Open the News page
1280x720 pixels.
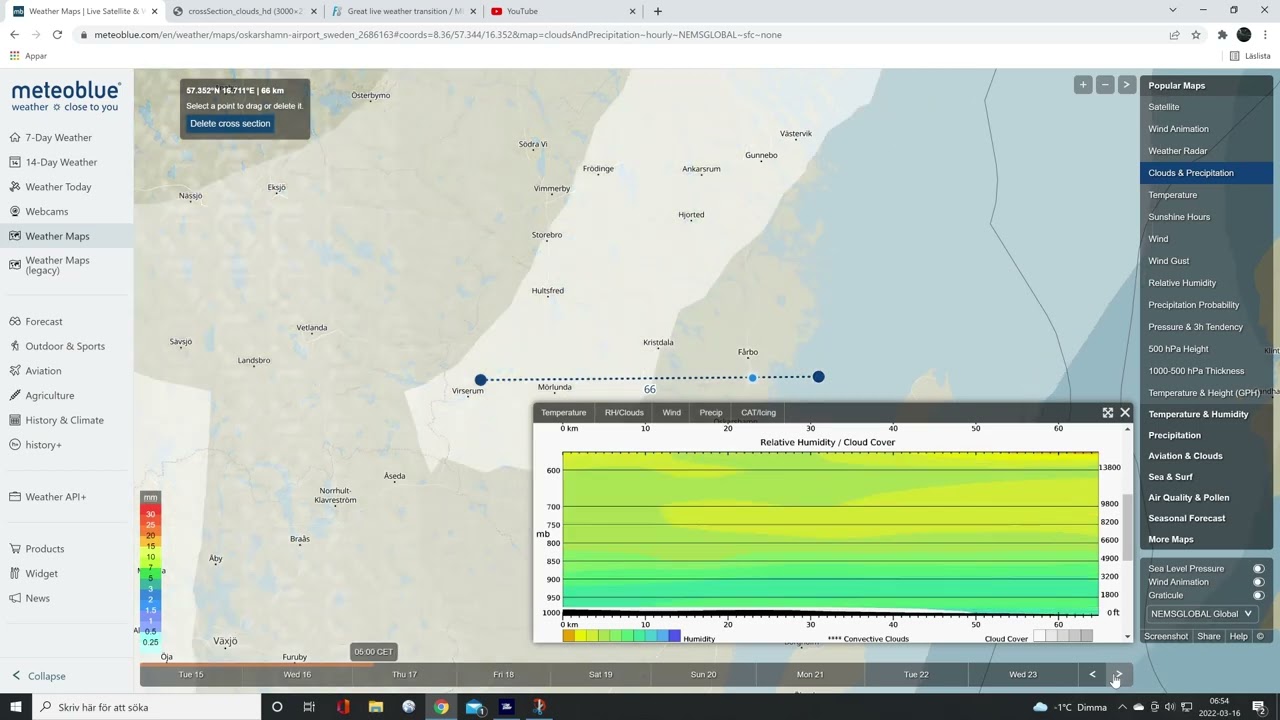click(38, 598)
